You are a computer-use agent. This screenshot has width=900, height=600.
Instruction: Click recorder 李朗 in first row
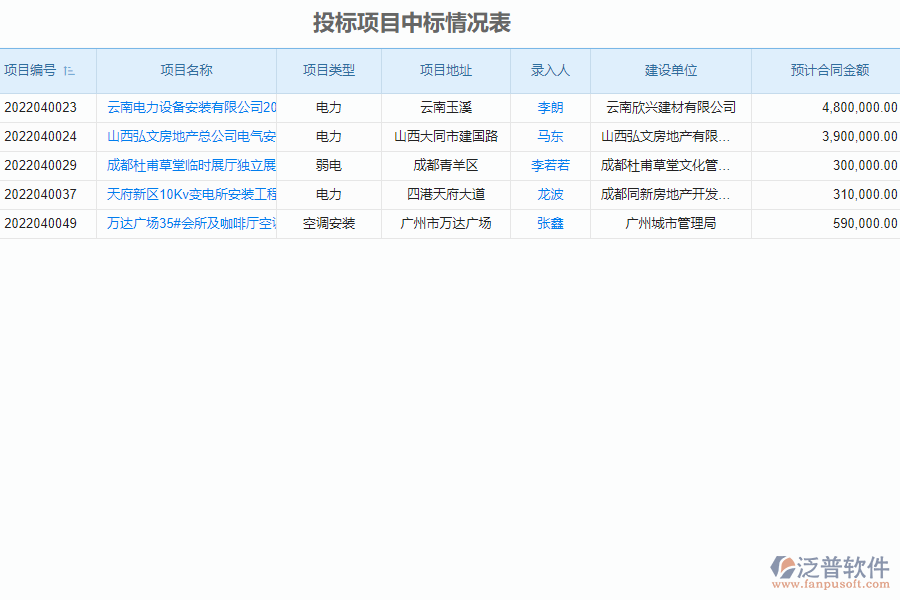point(549,107)
